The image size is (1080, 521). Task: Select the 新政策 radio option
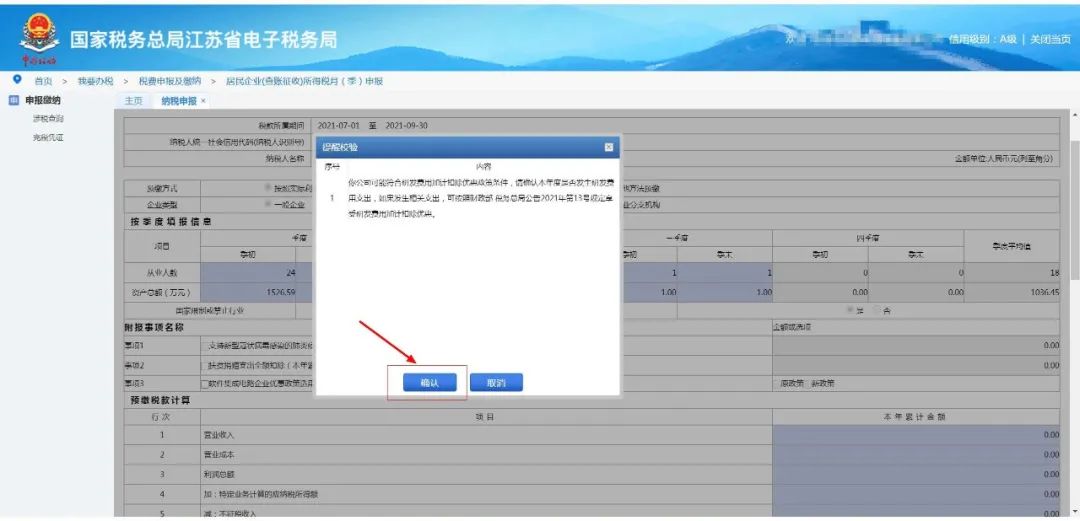(809, 383)
